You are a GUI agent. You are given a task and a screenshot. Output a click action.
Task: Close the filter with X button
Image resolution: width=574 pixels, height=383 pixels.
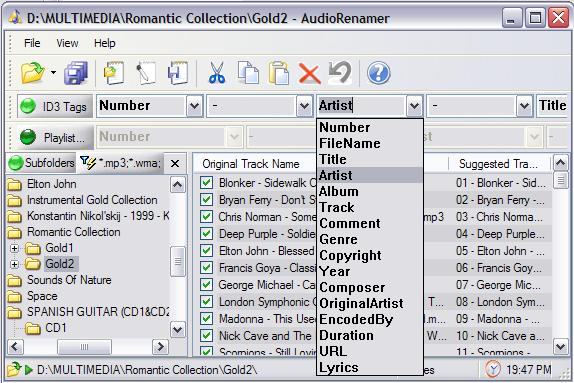coord(175,163)
